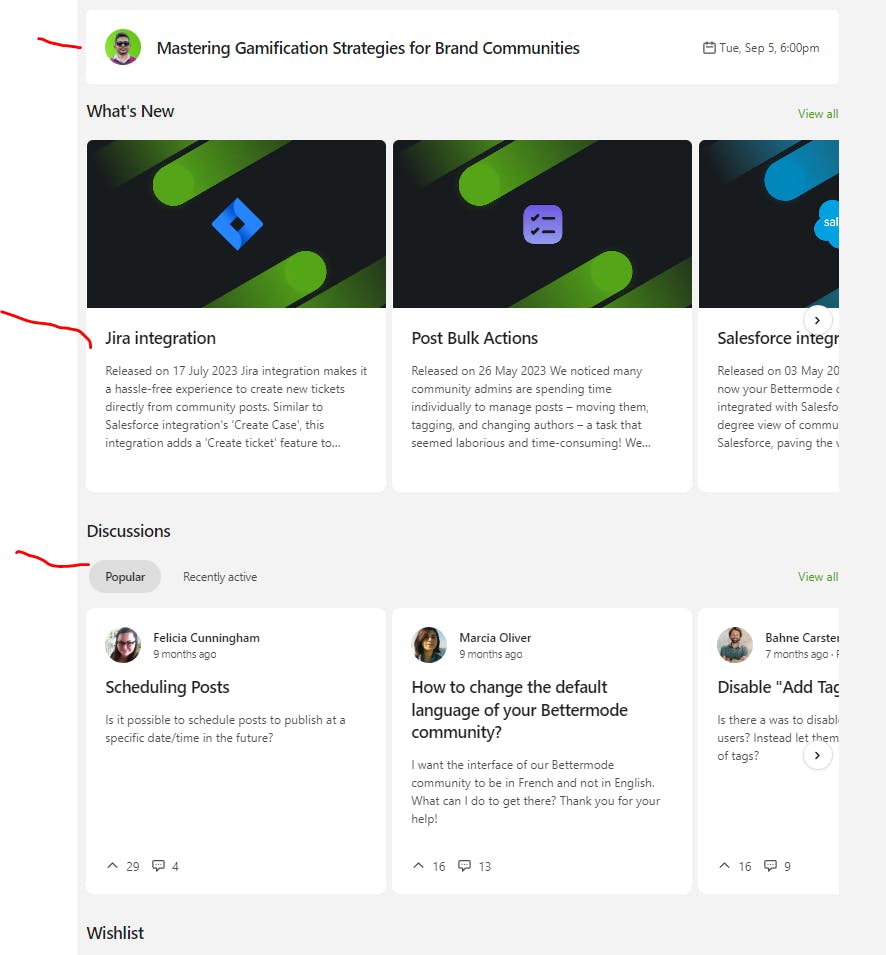Click the Jira logo icon in banner

tap(237, 224)
